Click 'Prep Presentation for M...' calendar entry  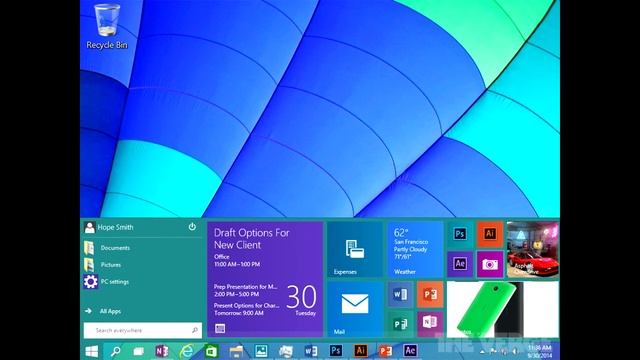[x=245, y=290]
